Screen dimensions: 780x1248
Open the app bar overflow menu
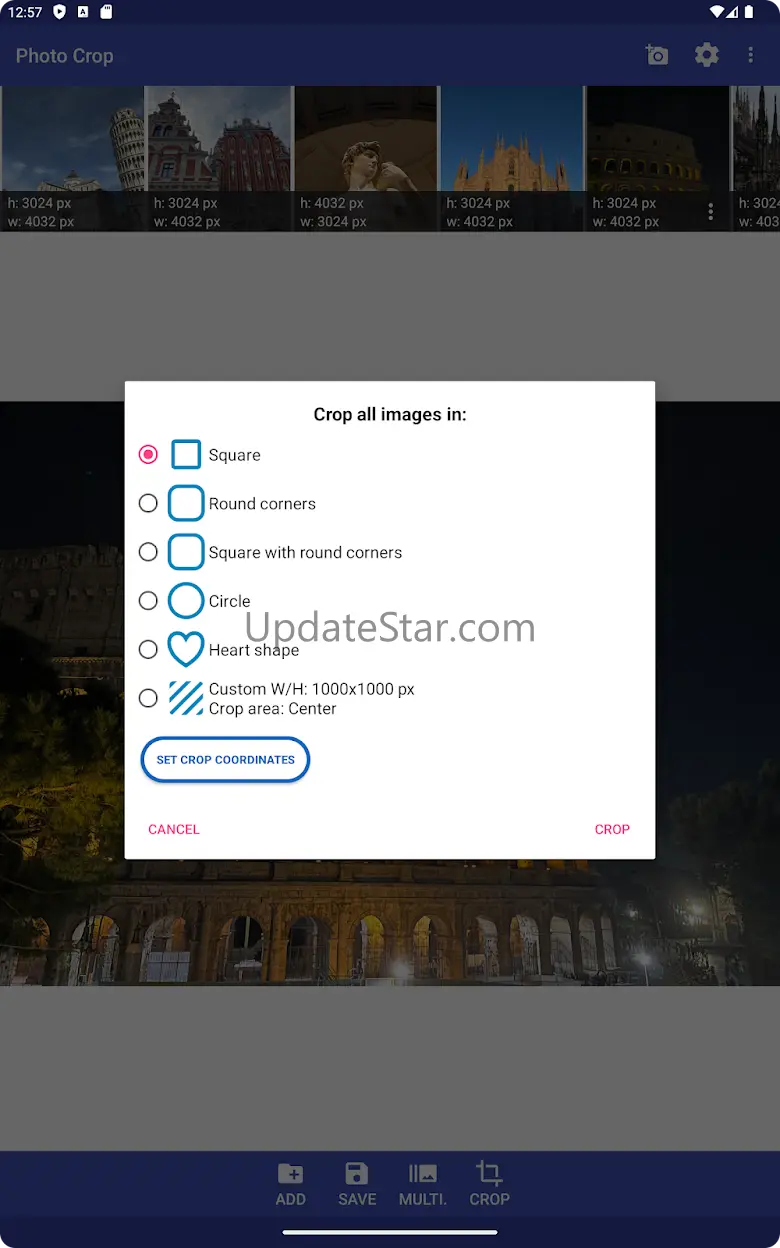(750, 55)
